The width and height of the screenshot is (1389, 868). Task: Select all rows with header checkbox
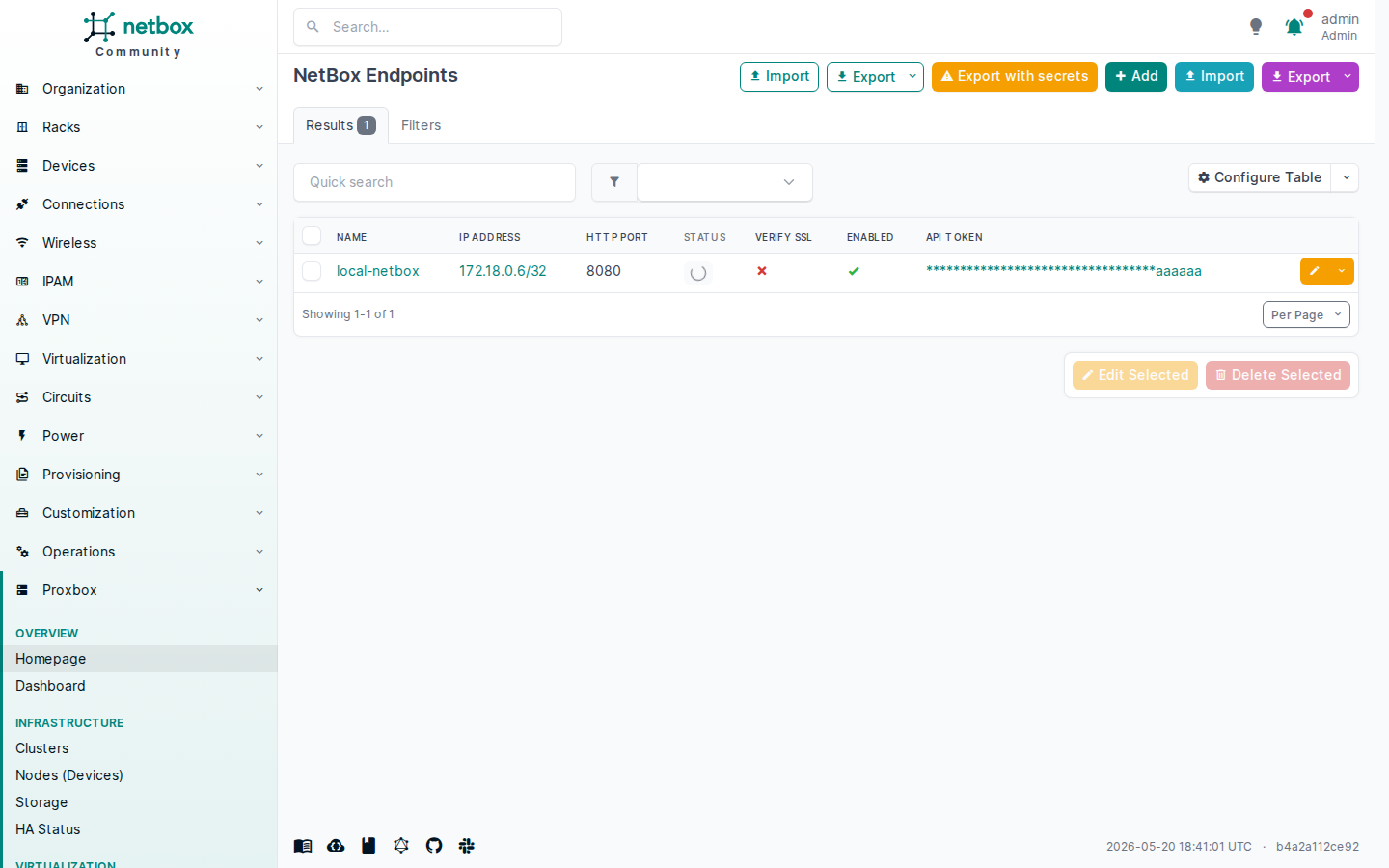tap(312, 235)
